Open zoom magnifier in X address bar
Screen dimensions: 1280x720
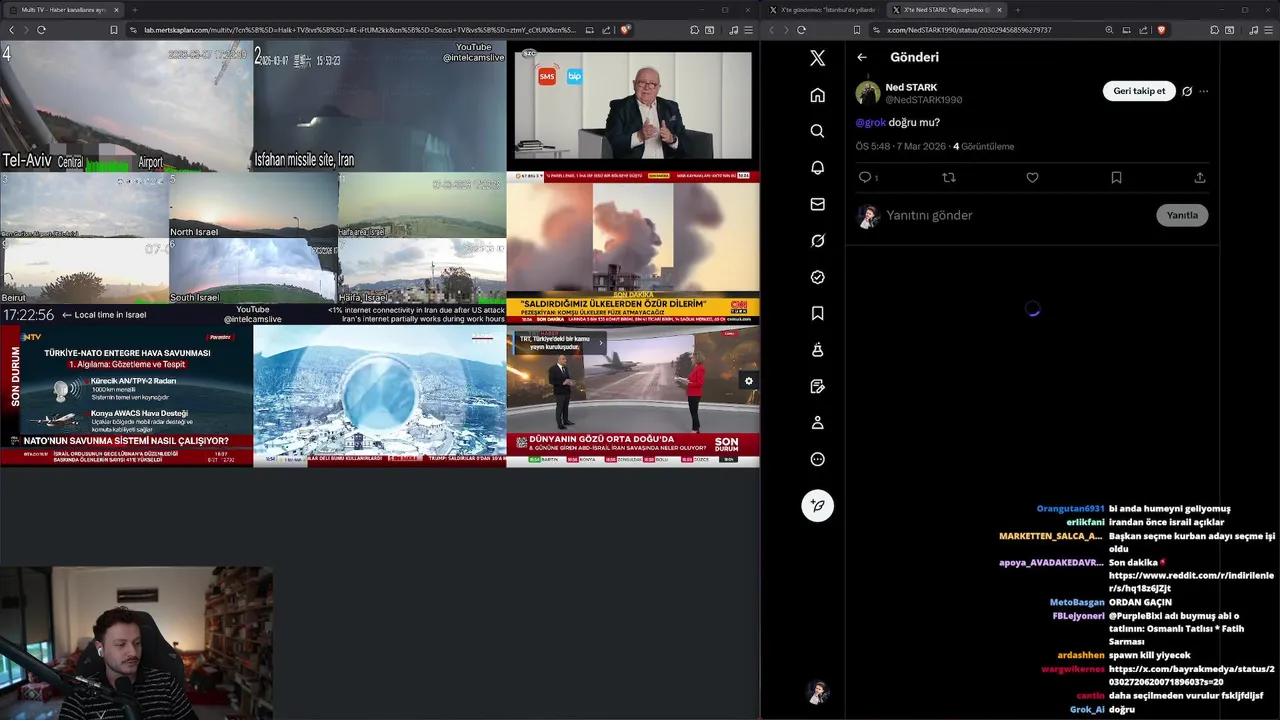(x=1109, y=30)
